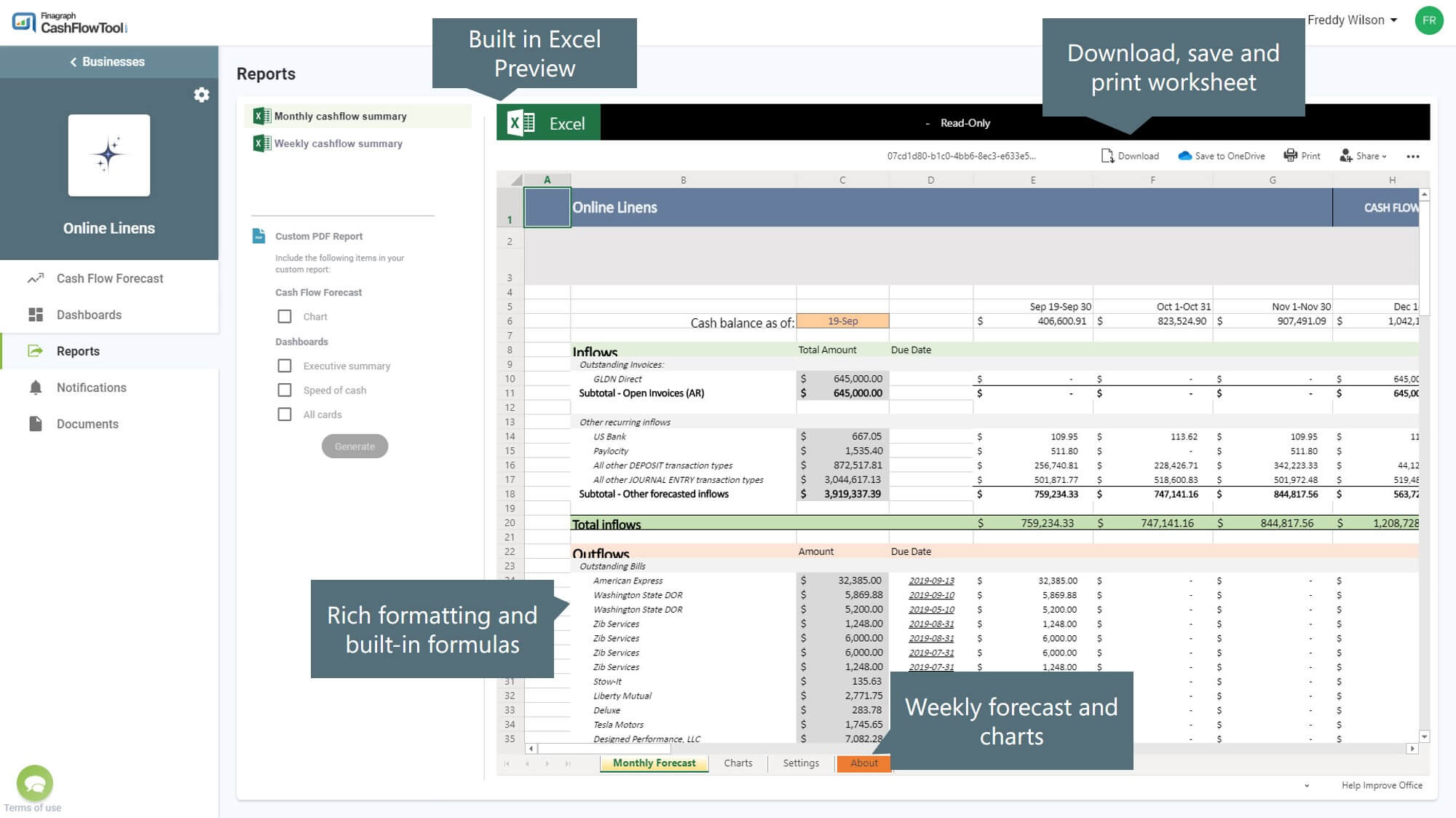Open the Freddy Wilson user dropdown
The image size is (1456, 818).
click(x=1352, y=20)
